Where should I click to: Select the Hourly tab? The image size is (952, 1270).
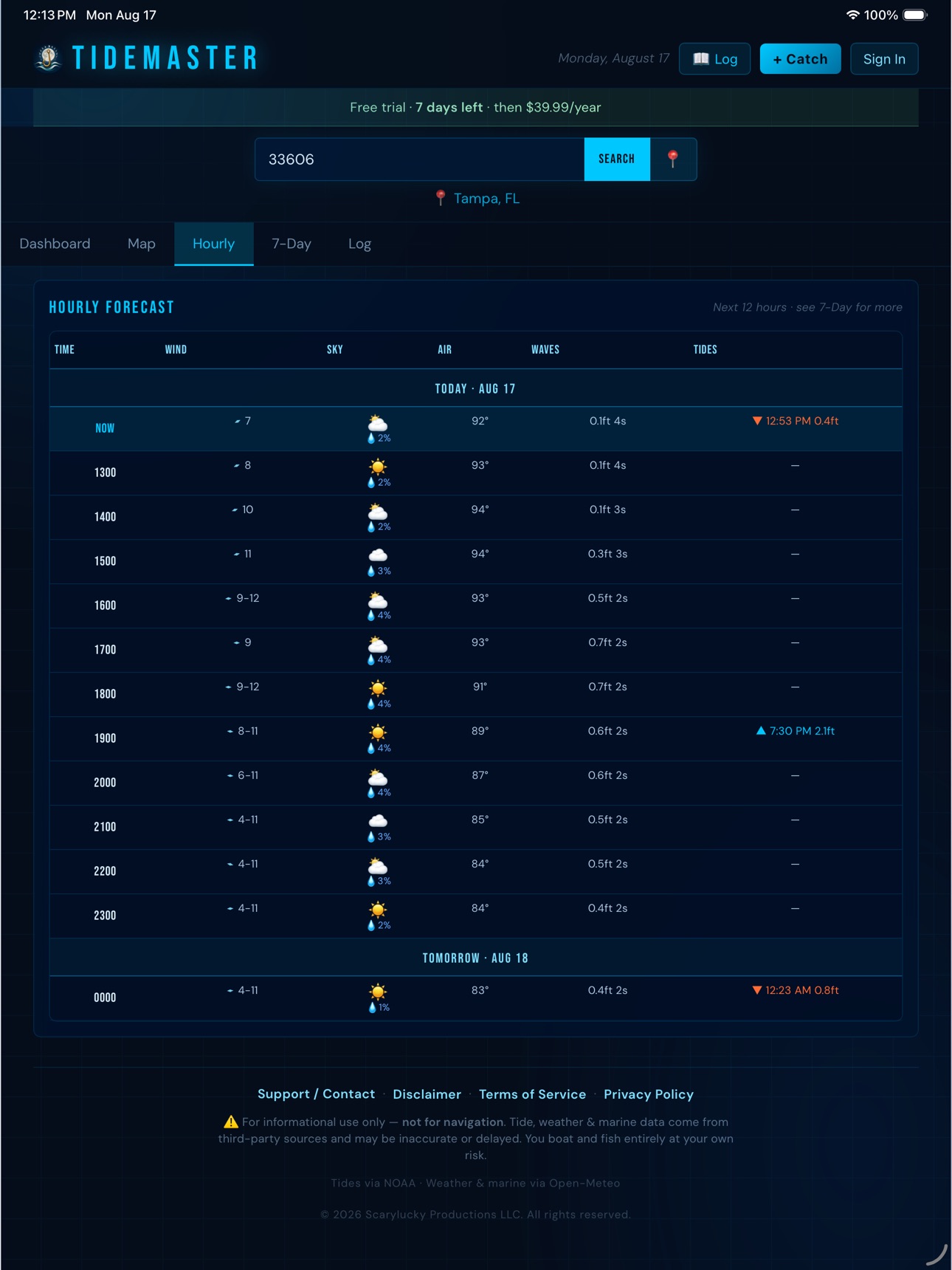tap(214, 244)
